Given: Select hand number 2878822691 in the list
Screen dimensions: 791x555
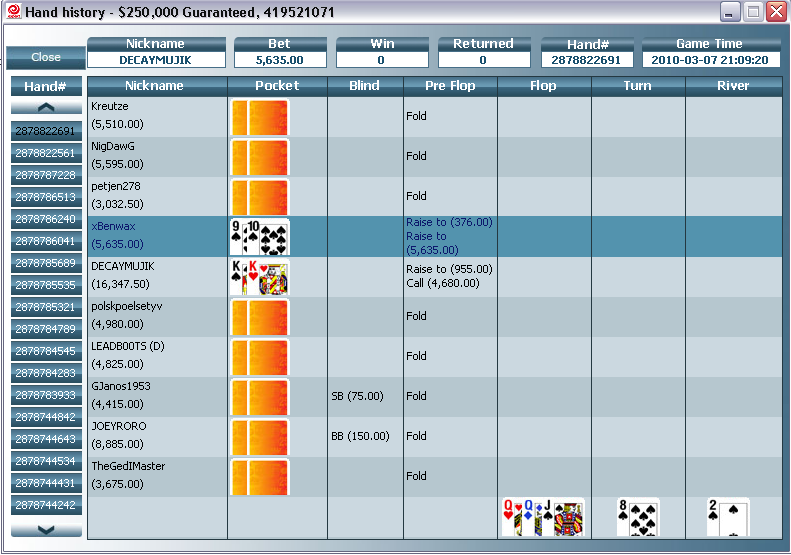Looking at the screenshot, I should click(x=46, y=131).
